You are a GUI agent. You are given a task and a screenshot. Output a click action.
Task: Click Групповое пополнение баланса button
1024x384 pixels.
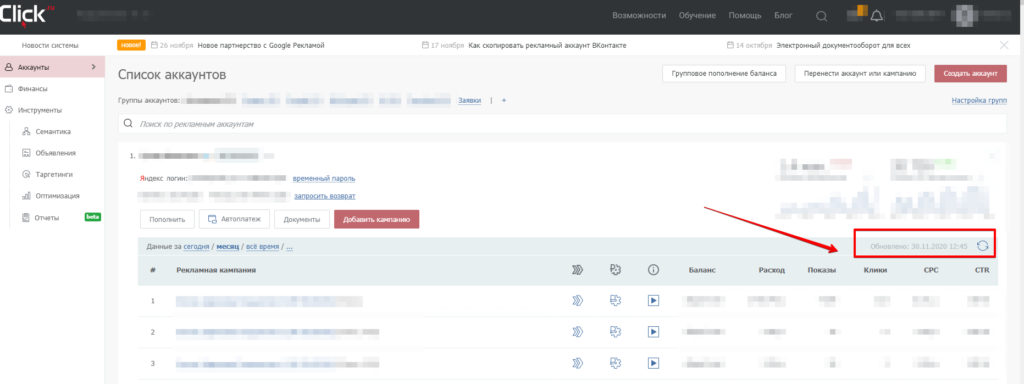pyautogui.click(x=724, y=74)
